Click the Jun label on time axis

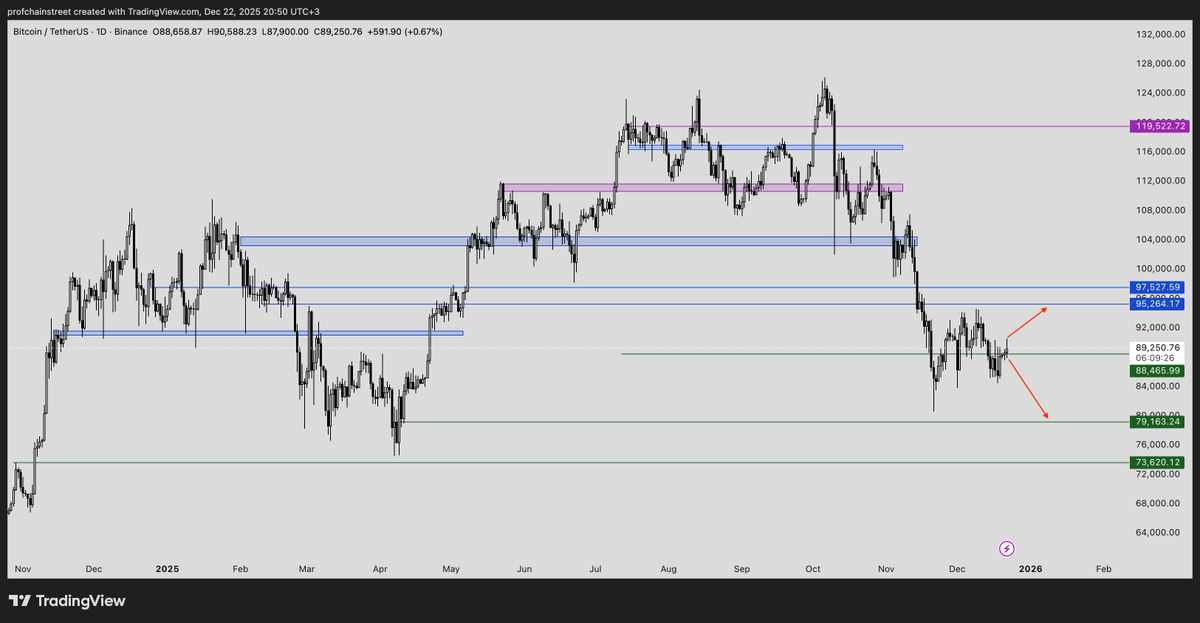(524, 569)
